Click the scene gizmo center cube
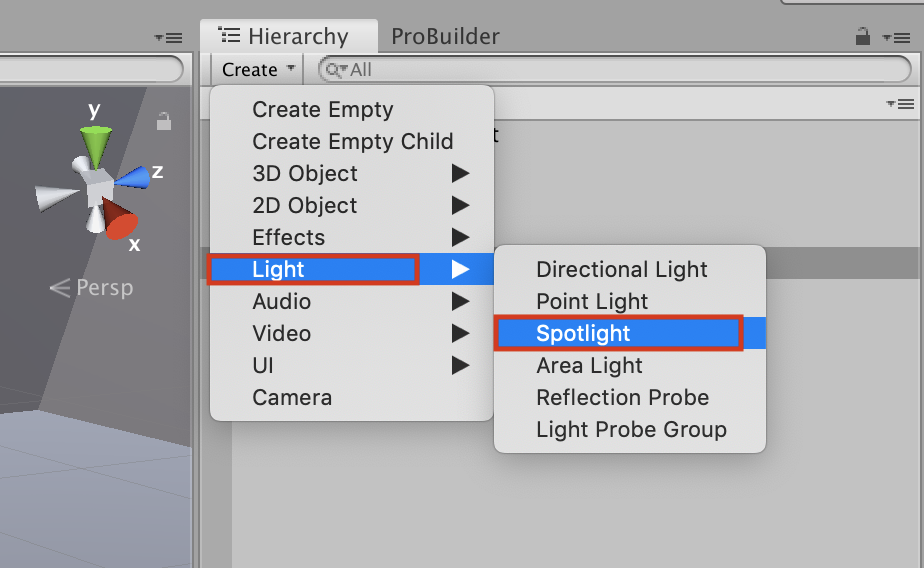Image resolution: width=924 pixels, height=568 pixels. click(x=98, y=187)
